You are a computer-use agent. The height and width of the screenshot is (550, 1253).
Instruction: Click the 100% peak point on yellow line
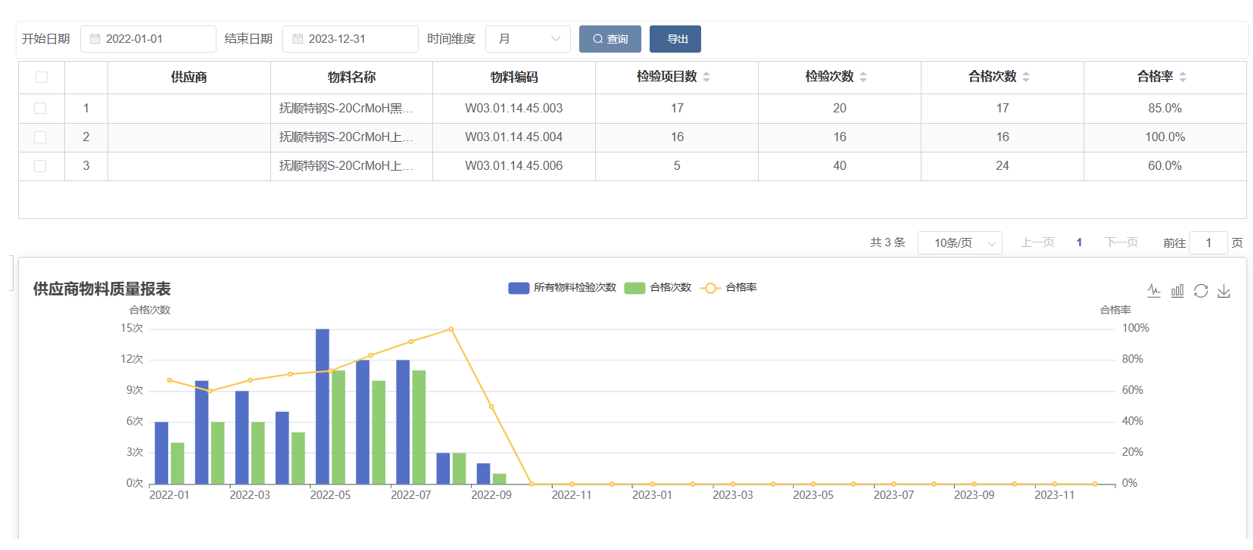[451, 329]
